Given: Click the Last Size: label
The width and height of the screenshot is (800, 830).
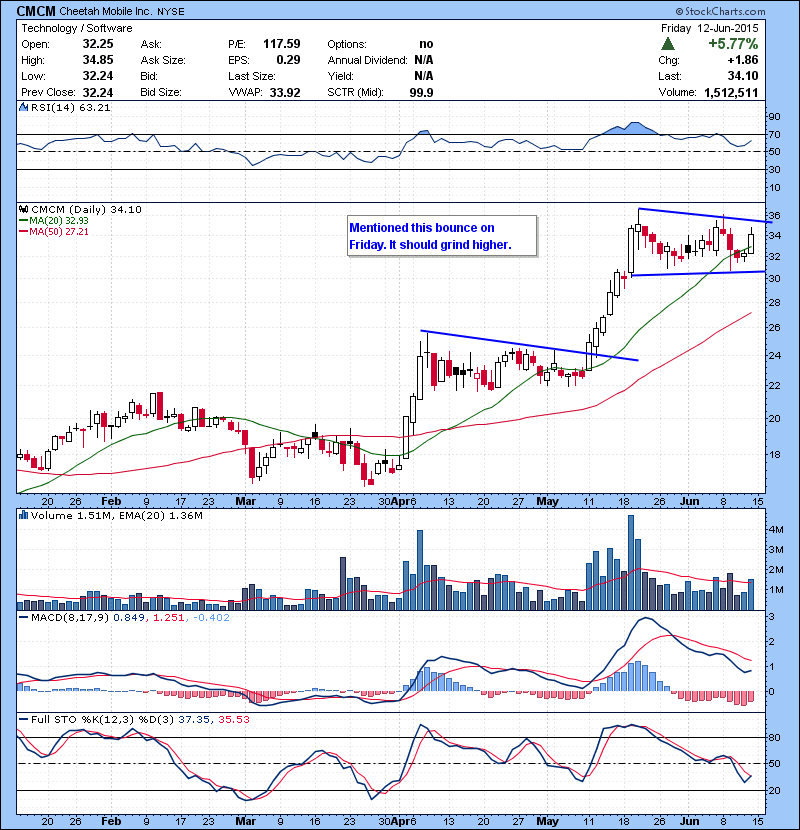Looking at the screenshot, I should (x=252, y=76).
